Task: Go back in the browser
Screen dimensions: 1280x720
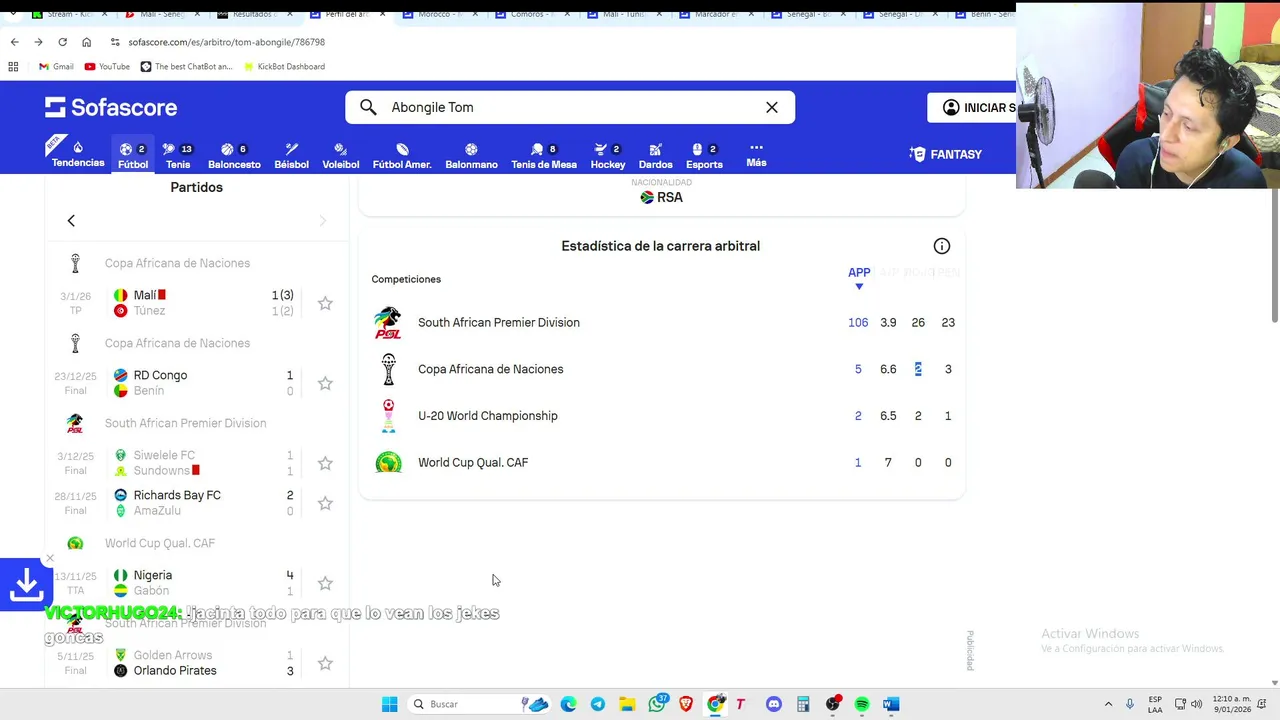Action: pyautogui.click(x=14, y=42)
